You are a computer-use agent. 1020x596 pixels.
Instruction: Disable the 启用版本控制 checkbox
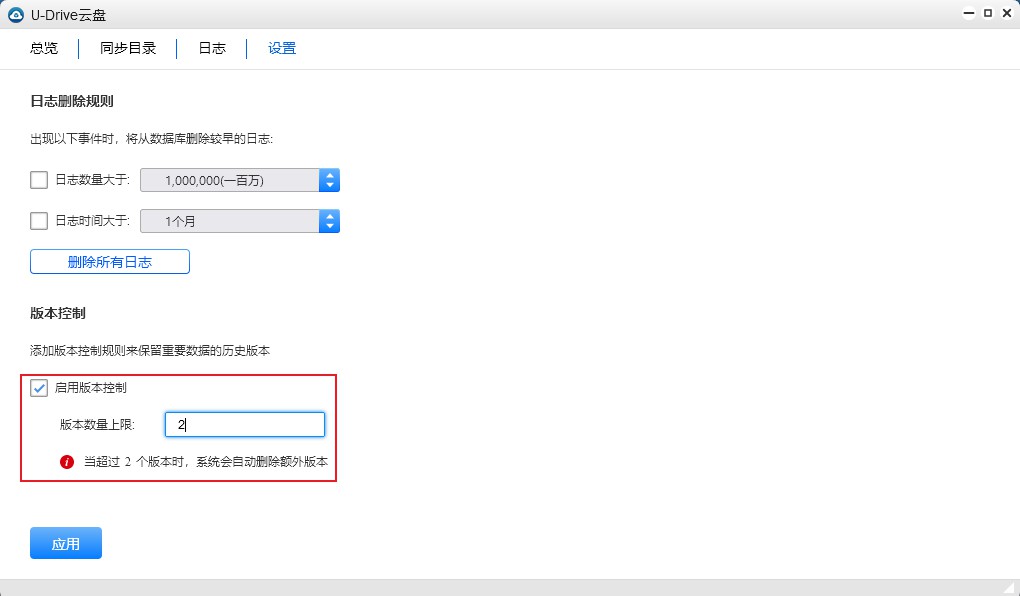pos(39,389)
